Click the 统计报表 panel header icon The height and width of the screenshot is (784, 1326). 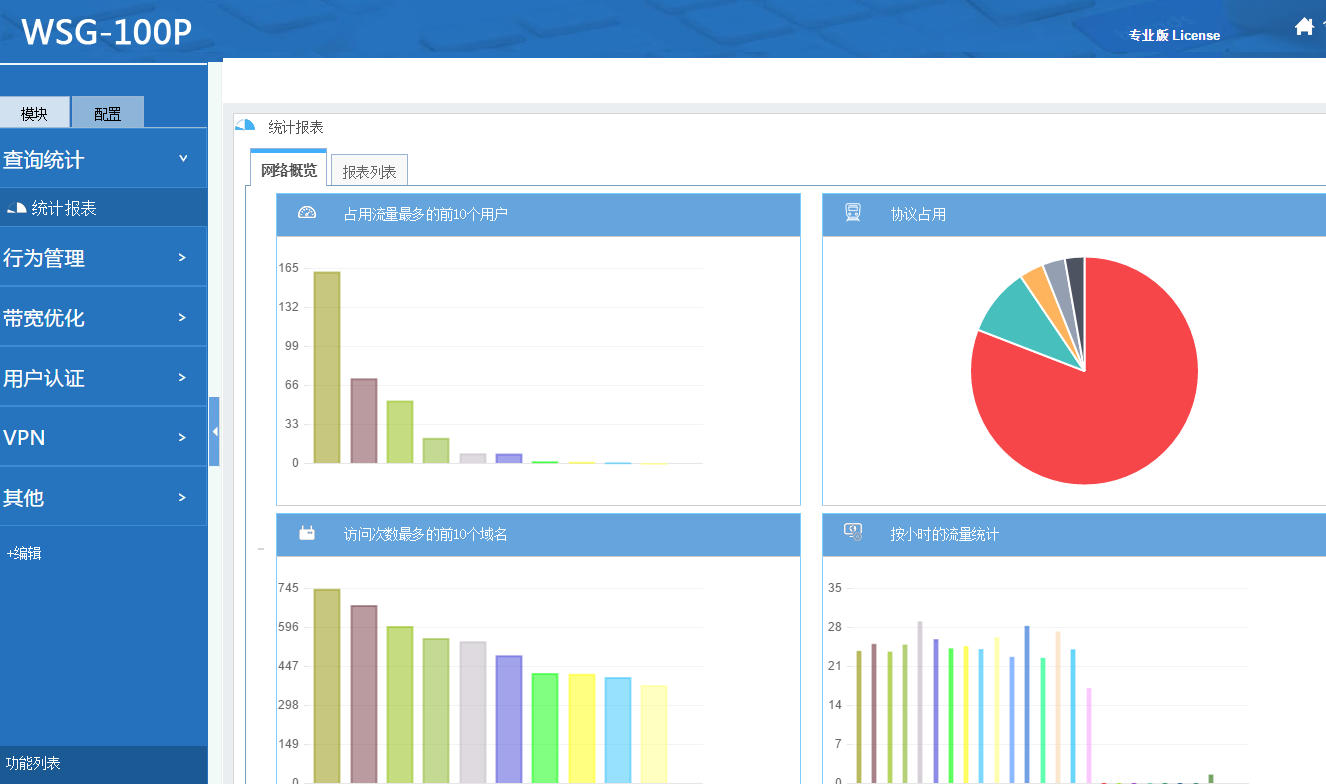(x=245, y=126)
